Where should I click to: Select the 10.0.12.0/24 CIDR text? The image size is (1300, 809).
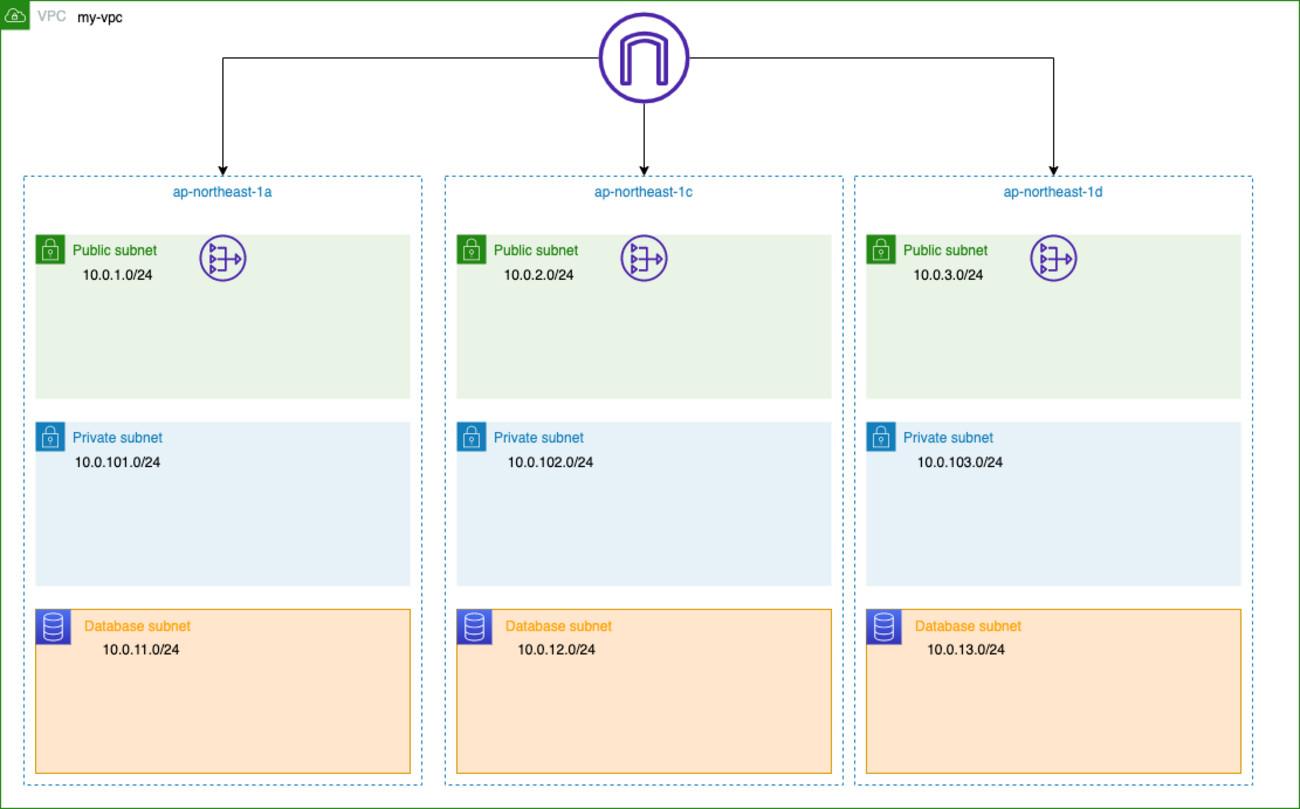coord(556,649)
